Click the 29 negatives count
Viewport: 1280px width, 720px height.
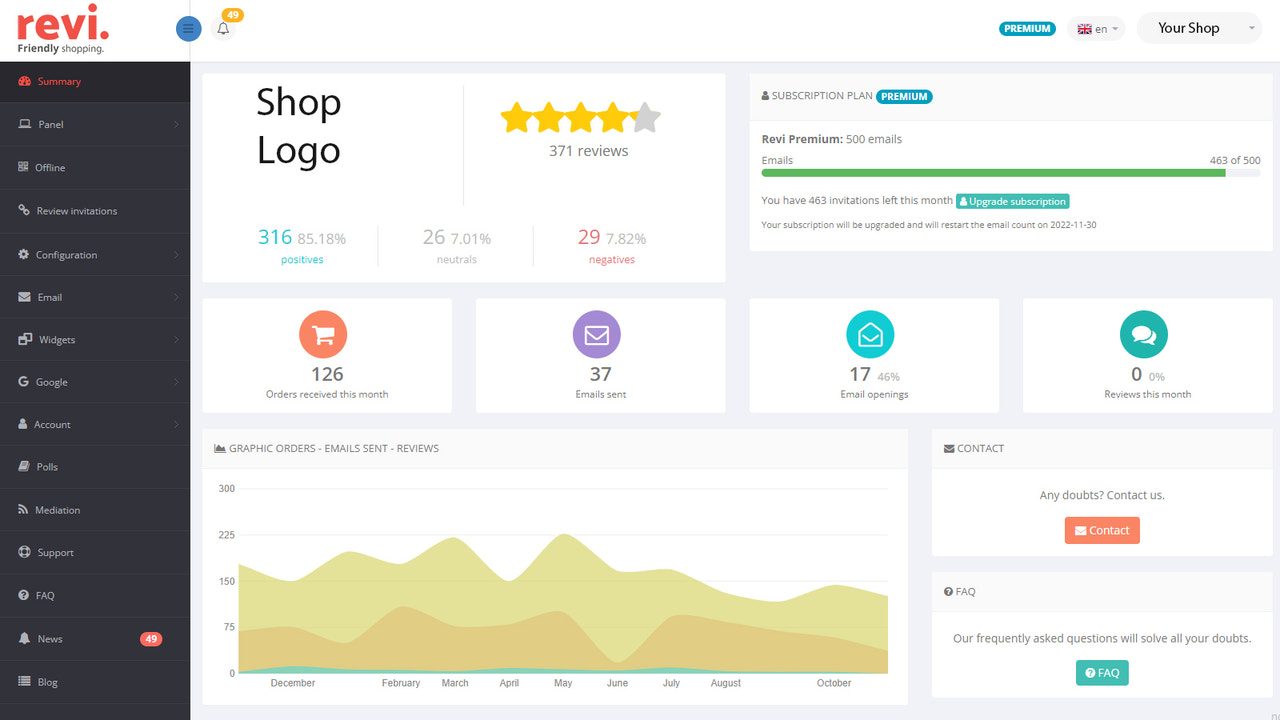[x=589, y=237]
